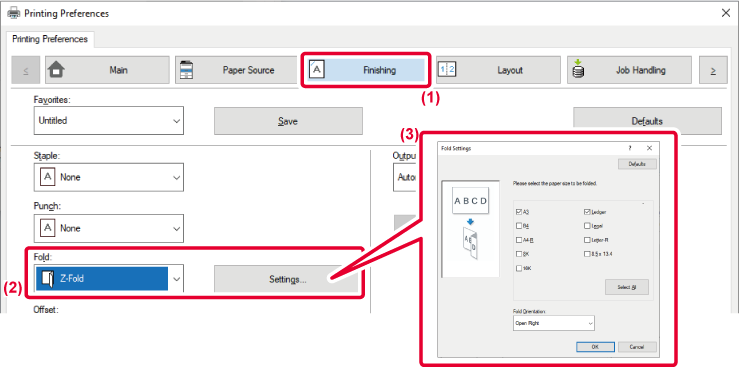
Task: Open Job Handling tab with database icon
Action: (x=629, y=70)
